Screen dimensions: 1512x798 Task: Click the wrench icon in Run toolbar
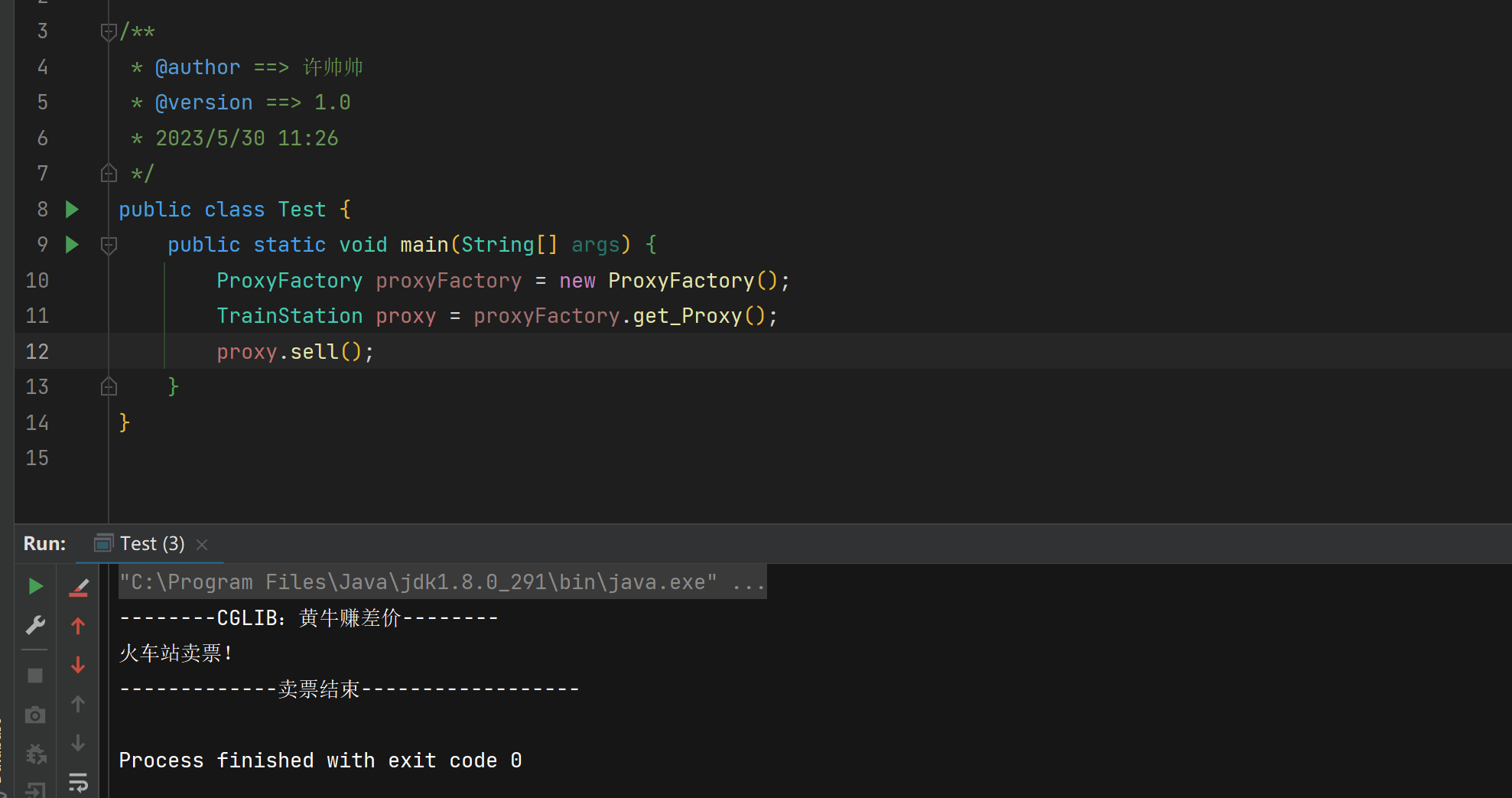[35, 626]
